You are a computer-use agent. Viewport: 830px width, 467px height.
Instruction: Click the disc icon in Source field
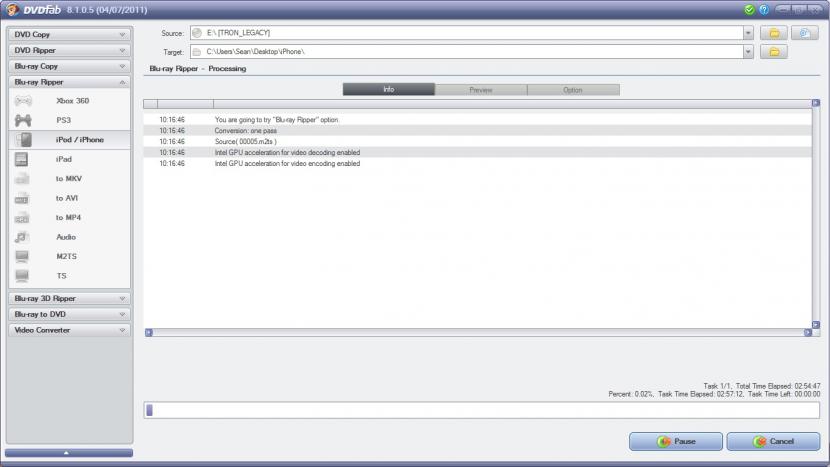click(x=197, y=33)
